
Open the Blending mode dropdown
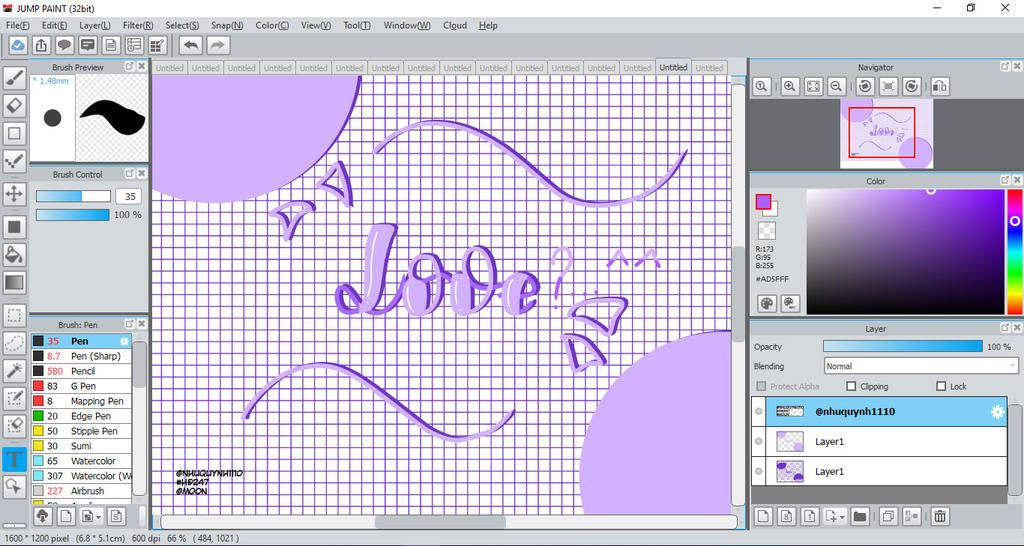pyautogui.click(x=921, y=366)
